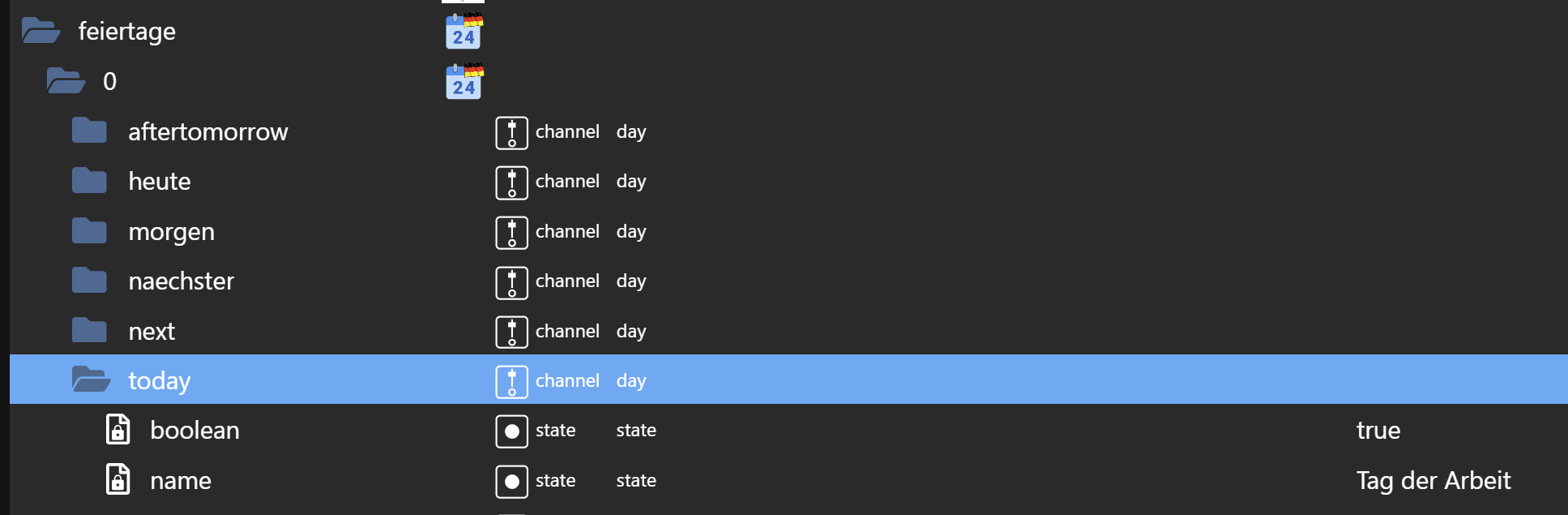
Task: Select the heute tree entry
Action: click(160, 182)
